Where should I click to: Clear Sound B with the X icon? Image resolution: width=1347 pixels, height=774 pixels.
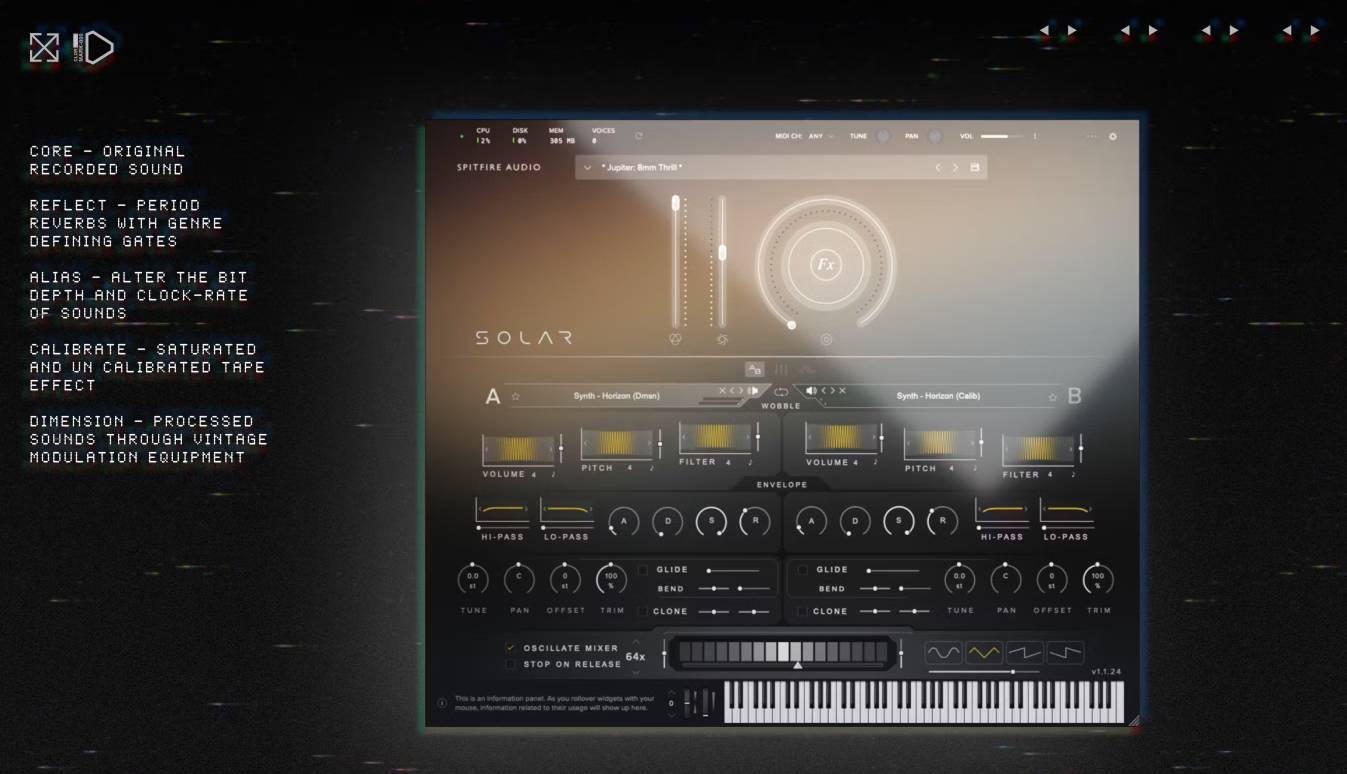coord(843,390)
